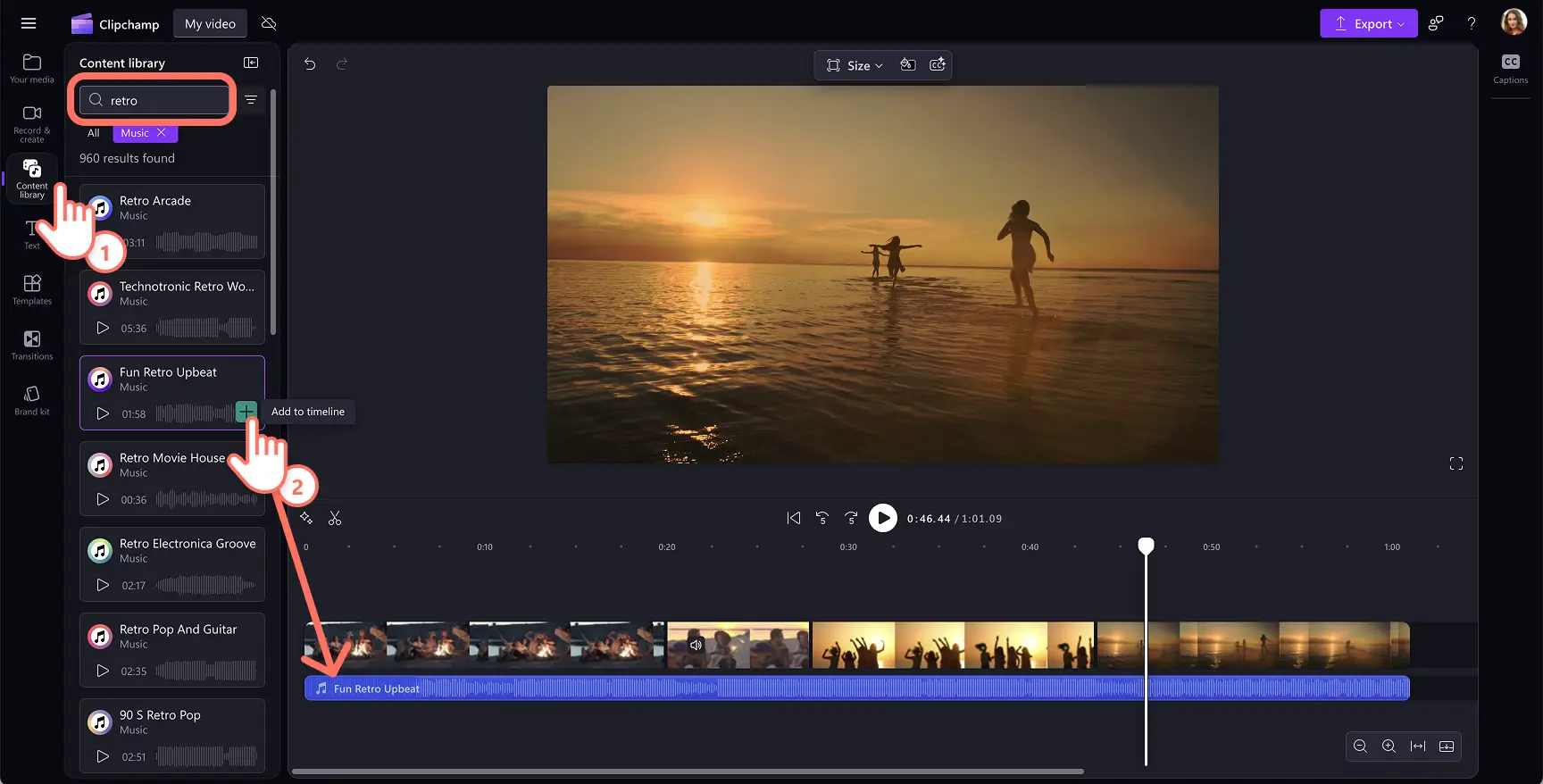Open Content library sidebar tab
The height and width of the screenshot is (784, 1543).
(x=32, y=179)
